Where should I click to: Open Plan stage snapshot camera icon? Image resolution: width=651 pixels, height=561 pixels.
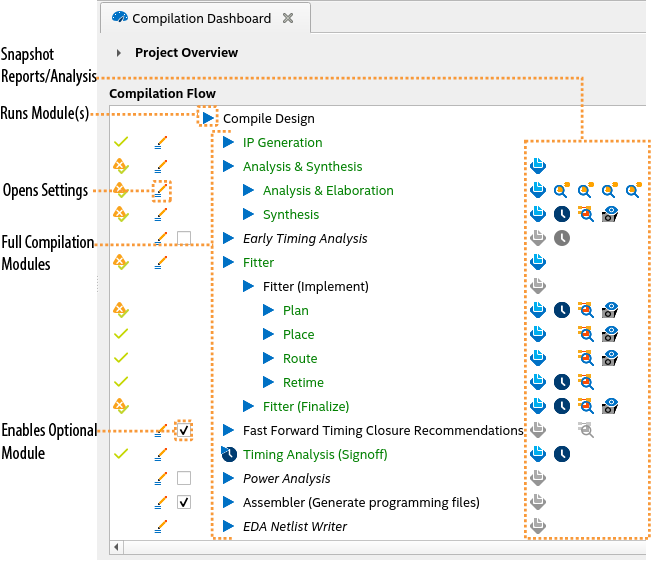click(609, 310)
